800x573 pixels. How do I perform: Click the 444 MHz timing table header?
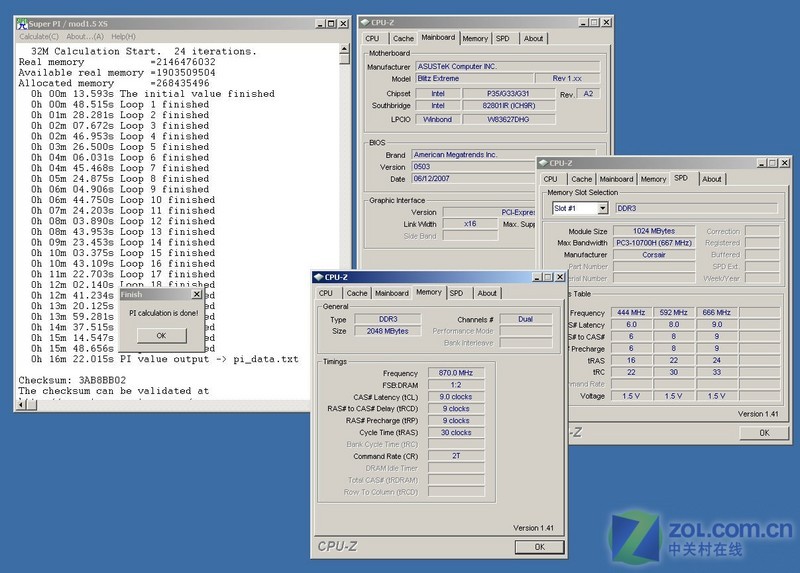coord(631,312)
